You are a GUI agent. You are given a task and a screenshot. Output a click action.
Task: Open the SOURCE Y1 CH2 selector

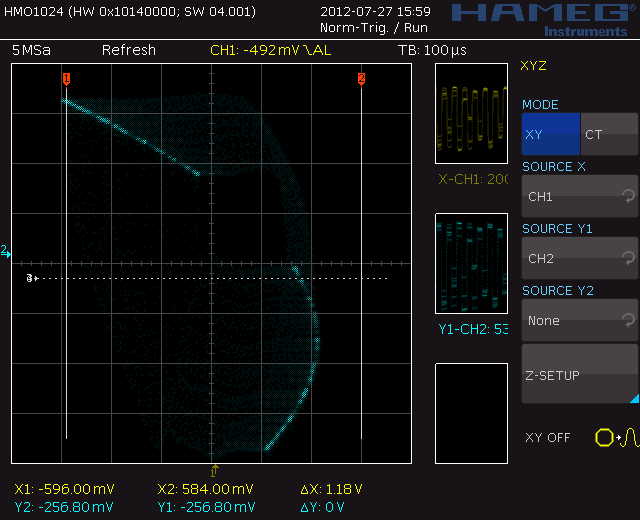pos(578,259)
